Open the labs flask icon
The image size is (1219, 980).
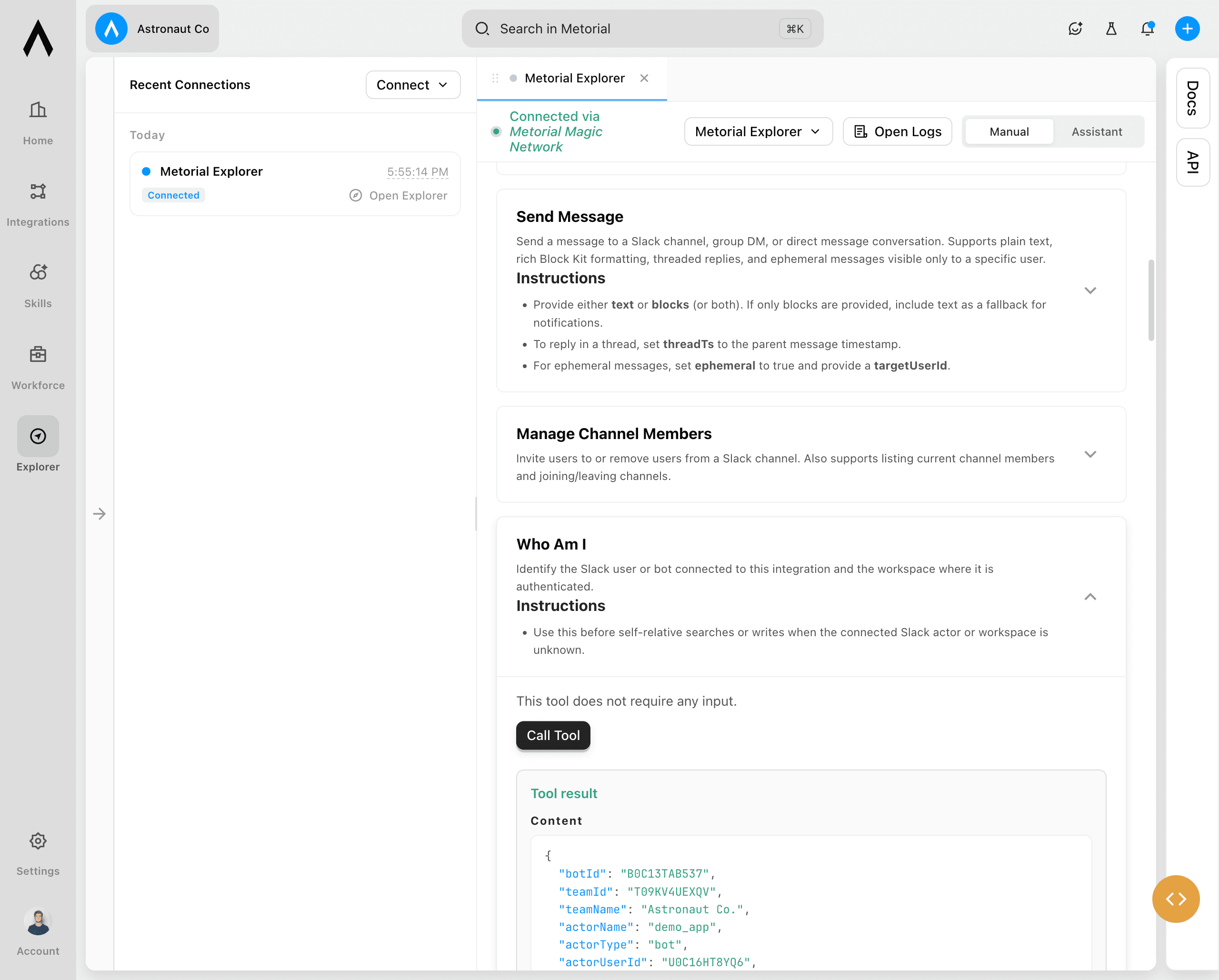coord(1111,29)
